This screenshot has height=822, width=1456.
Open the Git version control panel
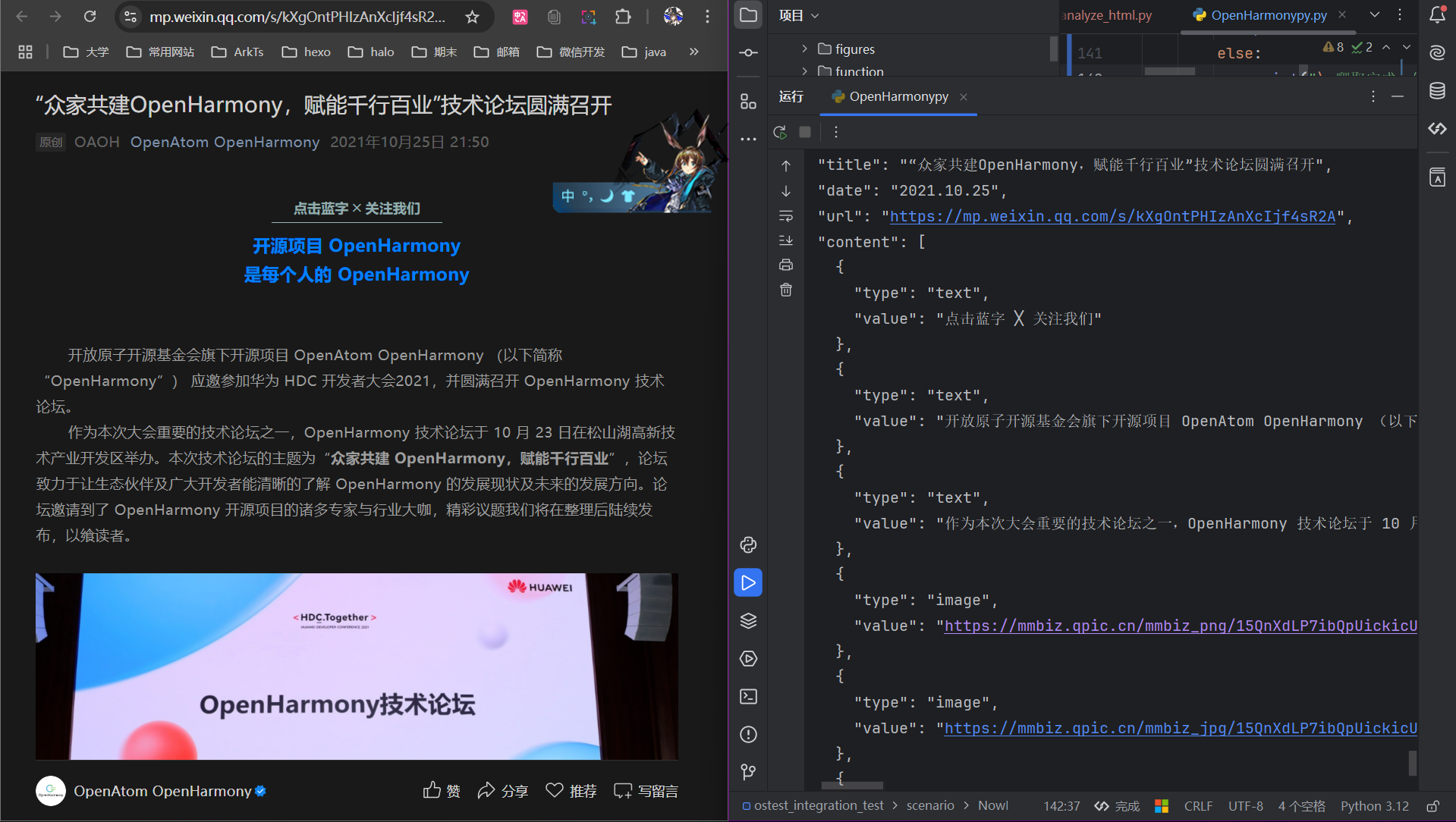[x=748, y=772]
